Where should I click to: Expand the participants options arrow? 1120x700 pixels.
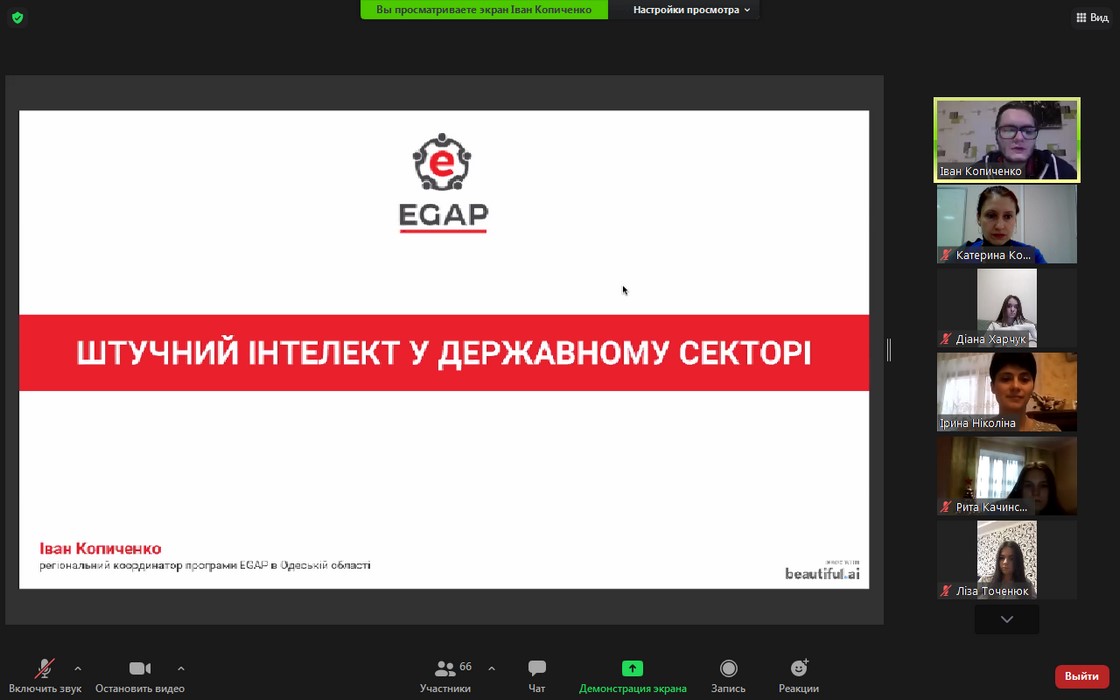(491, 668)
